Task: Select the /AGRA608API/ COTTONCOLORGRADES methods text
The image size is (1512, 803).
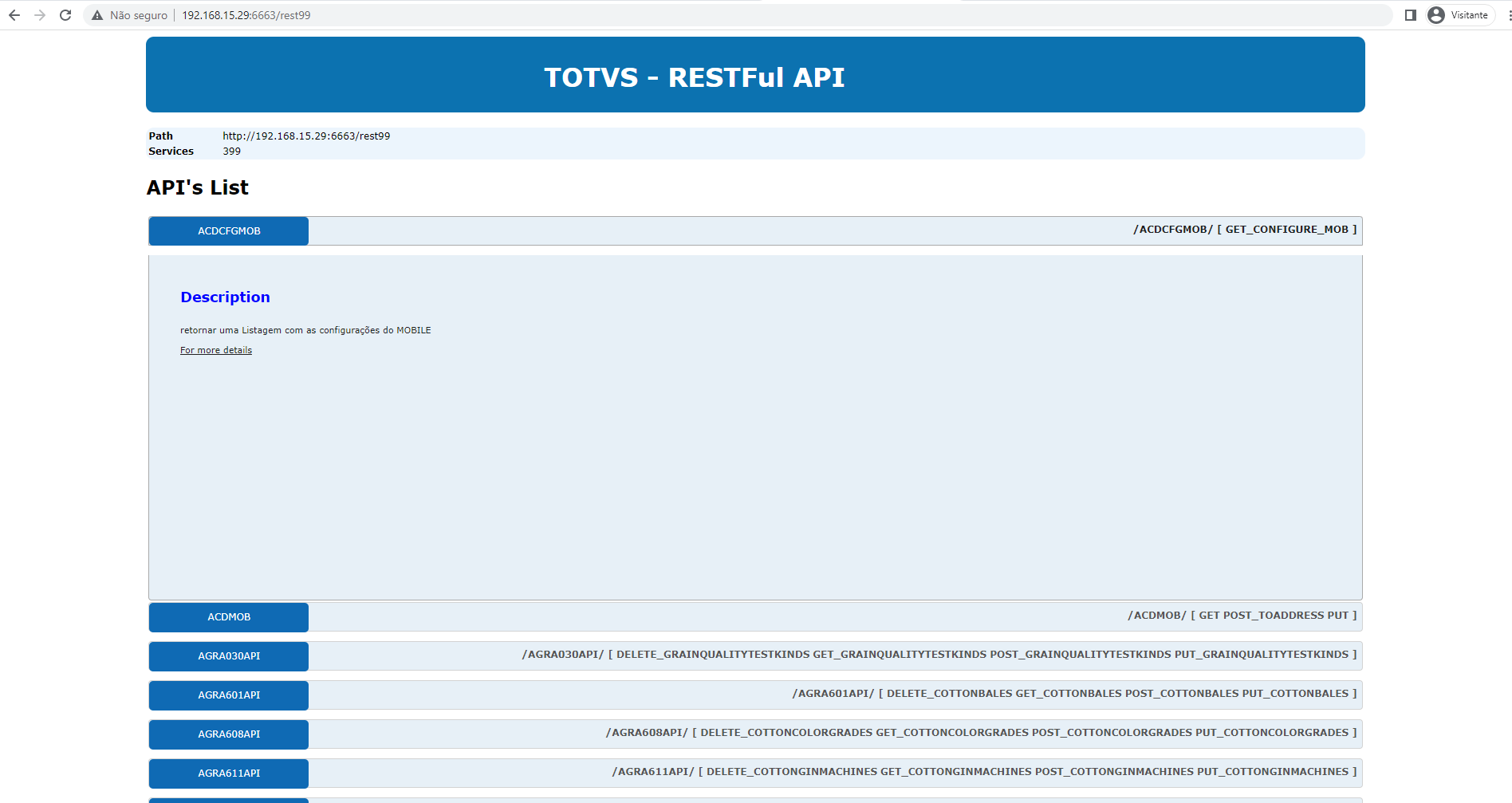Action: point(982,733)
